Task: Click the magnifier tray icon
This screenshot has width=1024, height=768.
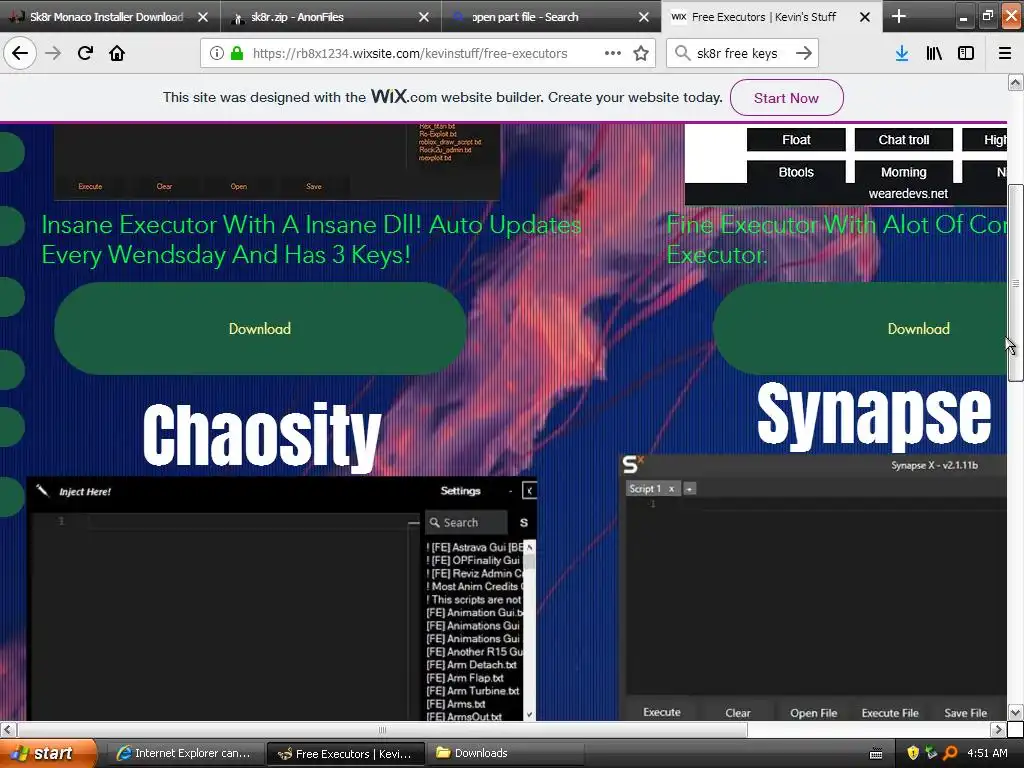Action: tap(950, 753)
